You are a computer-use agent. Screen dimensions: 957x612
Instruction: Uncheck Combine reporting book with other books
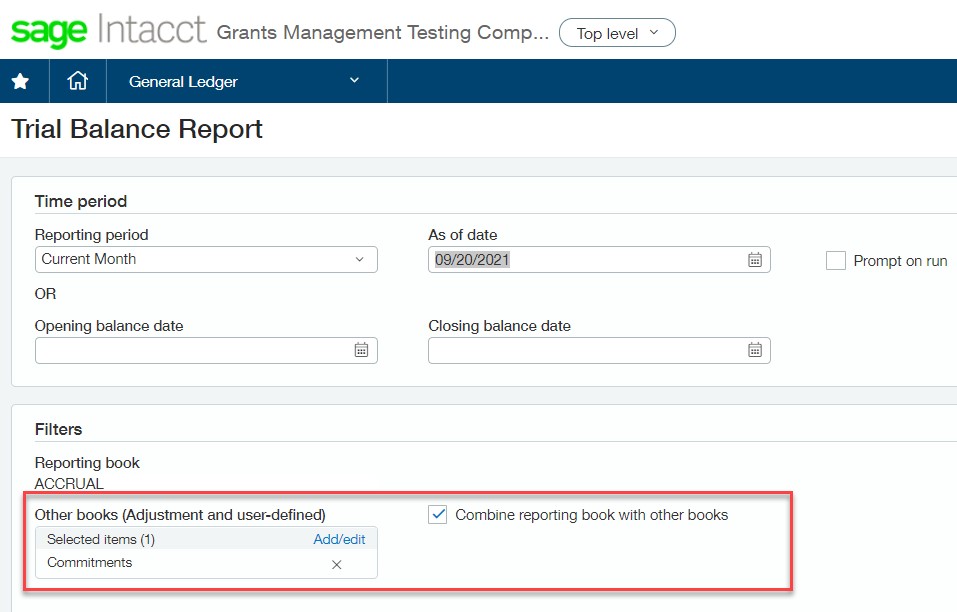437,515
